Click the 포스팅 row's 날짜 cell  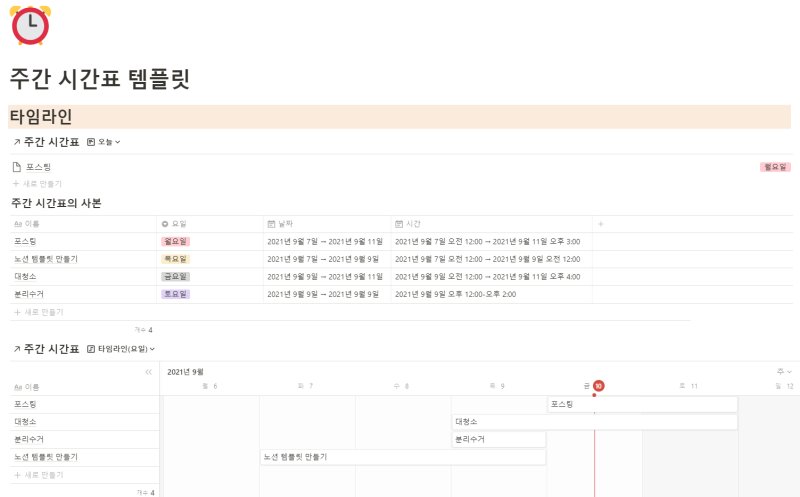pos(327,241)
